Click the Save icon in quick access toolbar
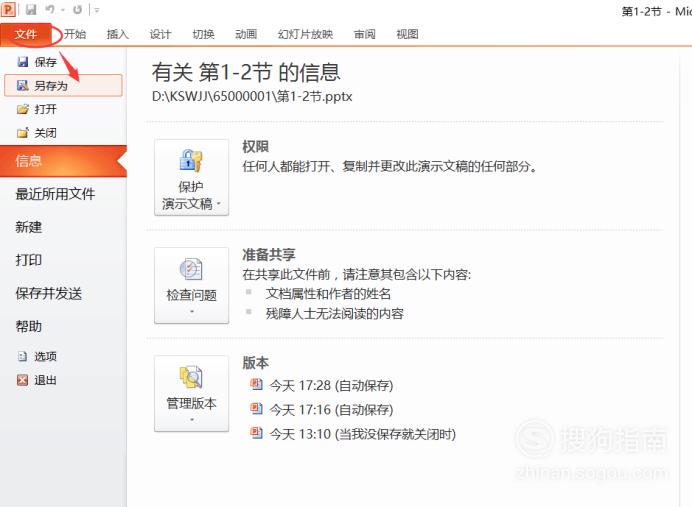Screen dimensions: 692x507 tap(31, 9)
